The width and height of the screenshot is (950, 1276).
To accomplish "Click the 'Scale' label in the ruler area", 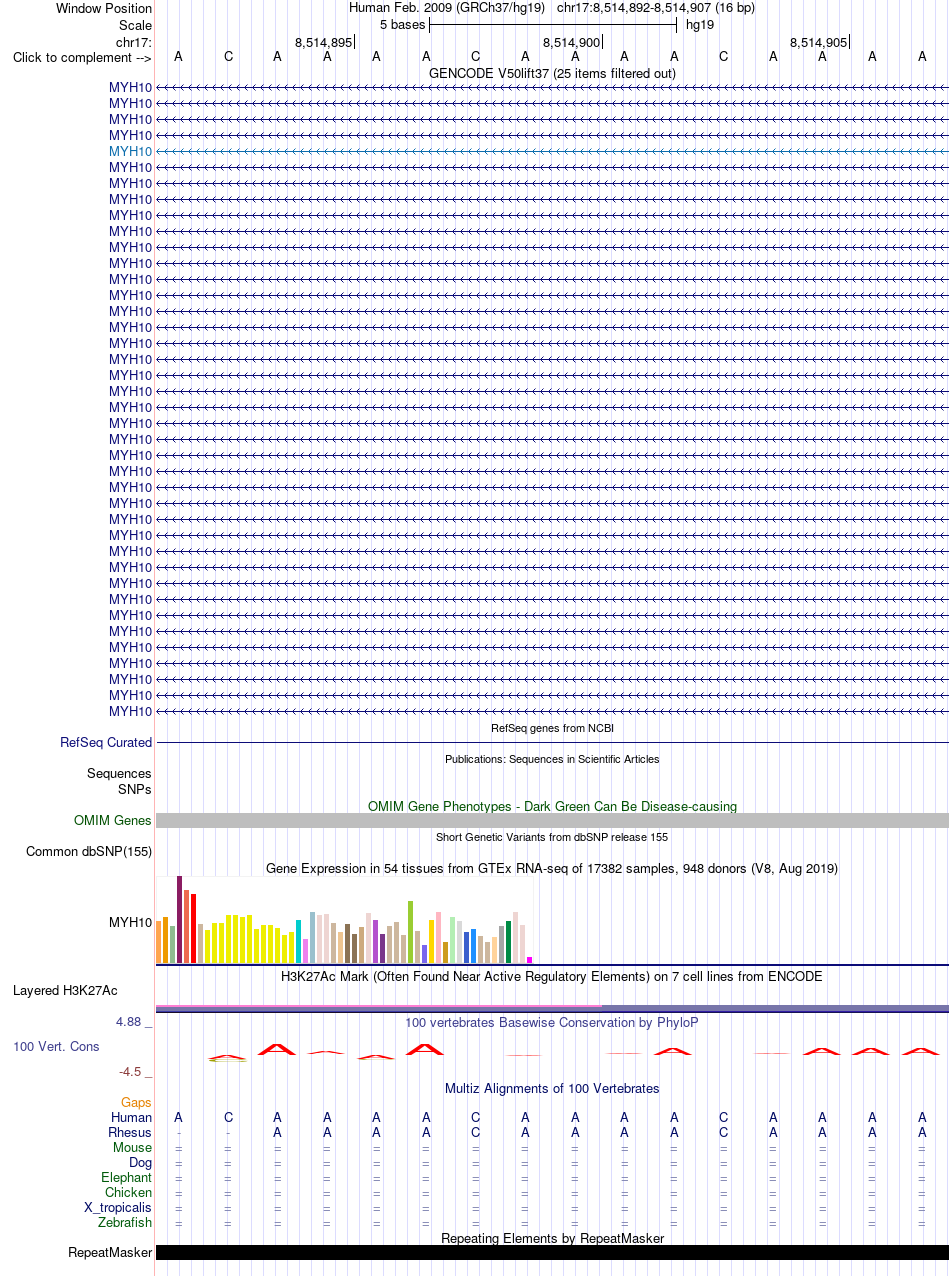I will [135, 25].
